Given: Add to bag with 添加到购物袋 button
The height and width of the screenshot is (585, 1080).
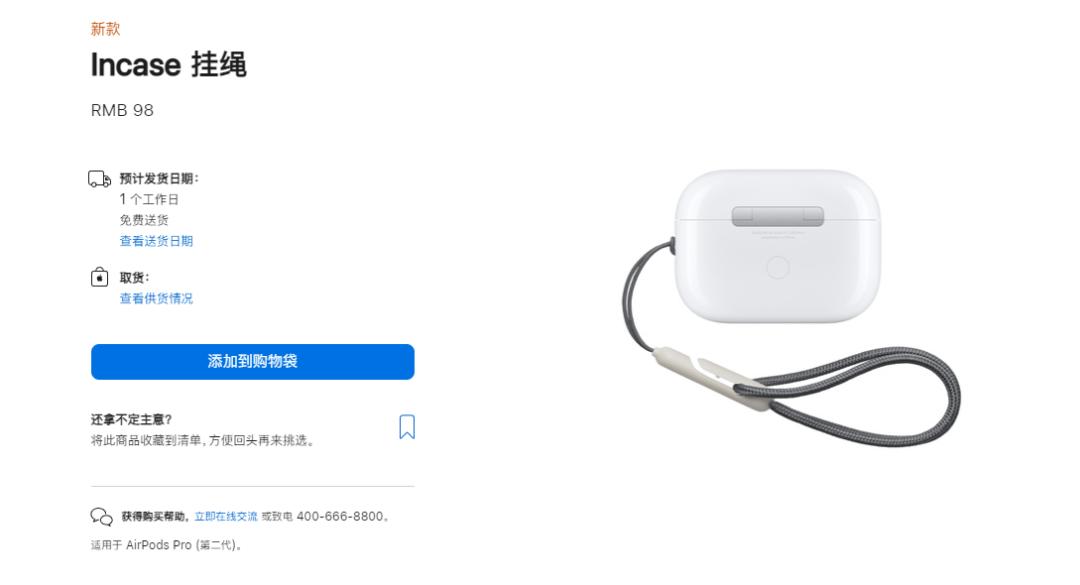Looking at the screenshot, I should coord(253,362).
